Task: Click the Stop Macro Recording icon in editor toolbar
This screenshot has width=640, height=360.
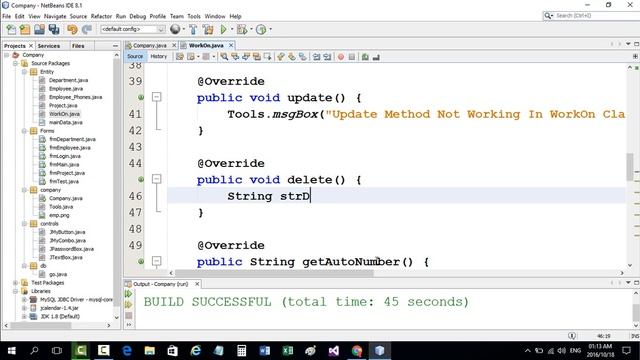Action: click(x=352, y=57)
